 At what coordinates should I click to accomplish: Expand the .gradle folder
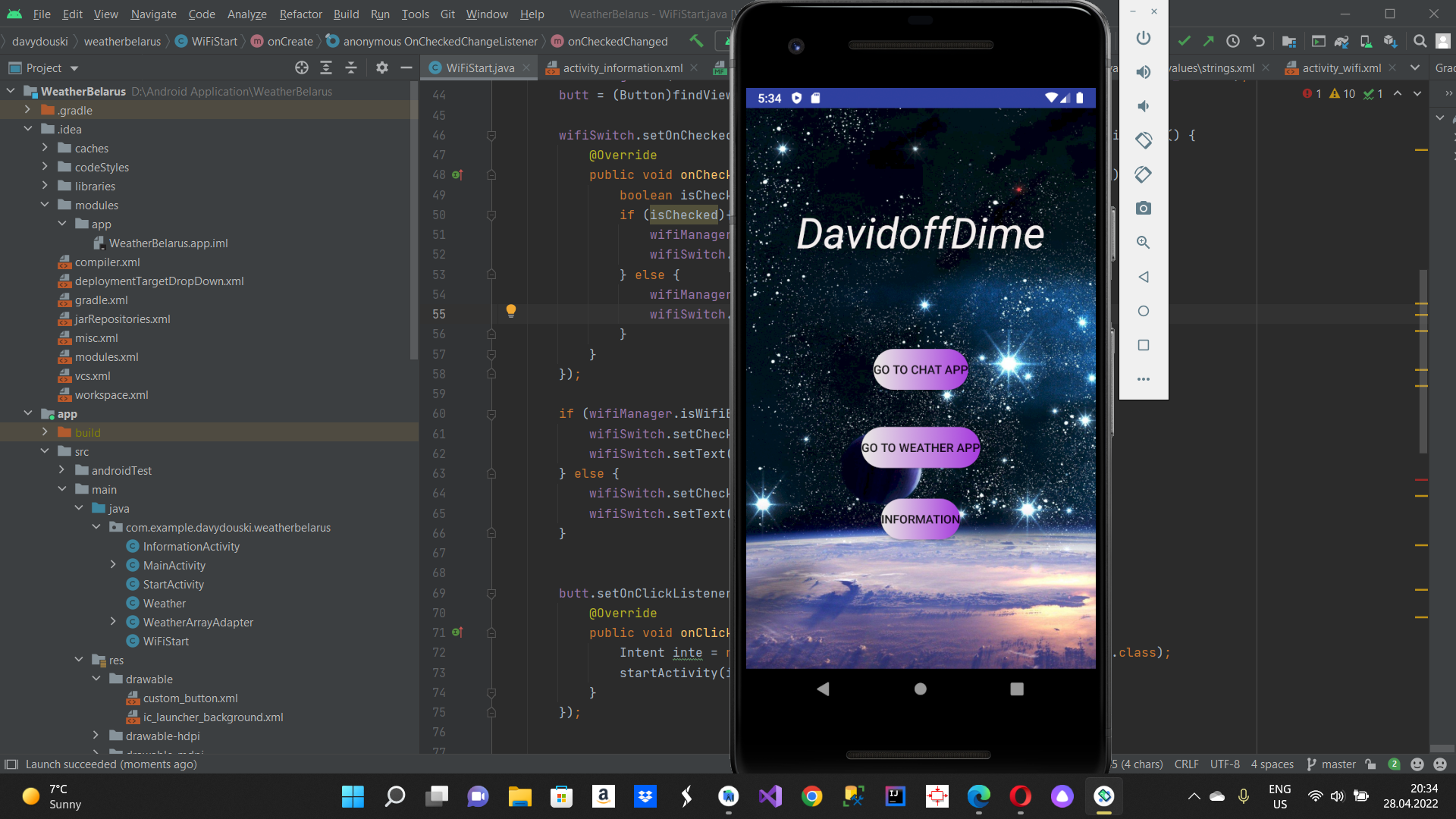(x=28, y=110)
